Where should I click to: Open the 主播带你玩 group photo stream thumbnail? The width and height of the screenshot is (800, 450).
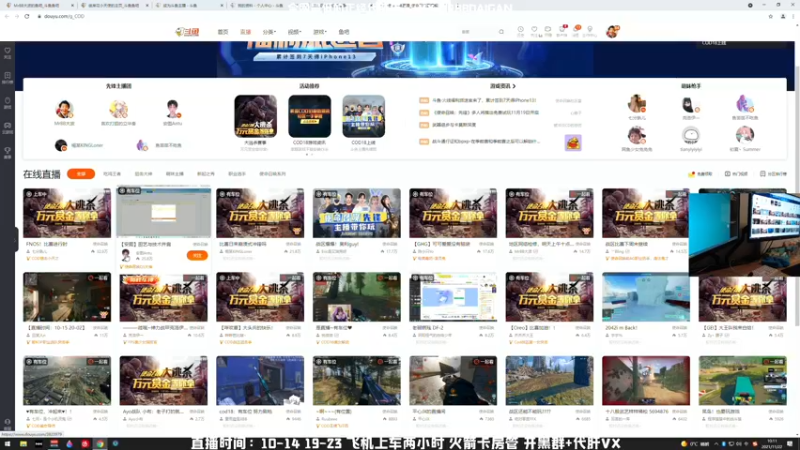(x=357, y=213)
